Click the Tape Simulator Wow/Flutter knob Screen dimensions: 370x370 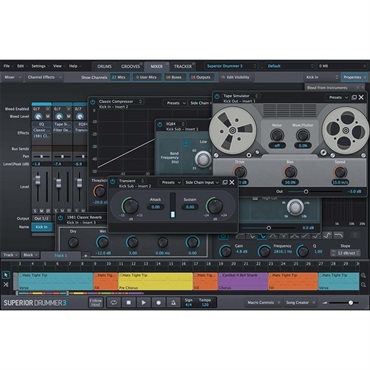(303, 135)
